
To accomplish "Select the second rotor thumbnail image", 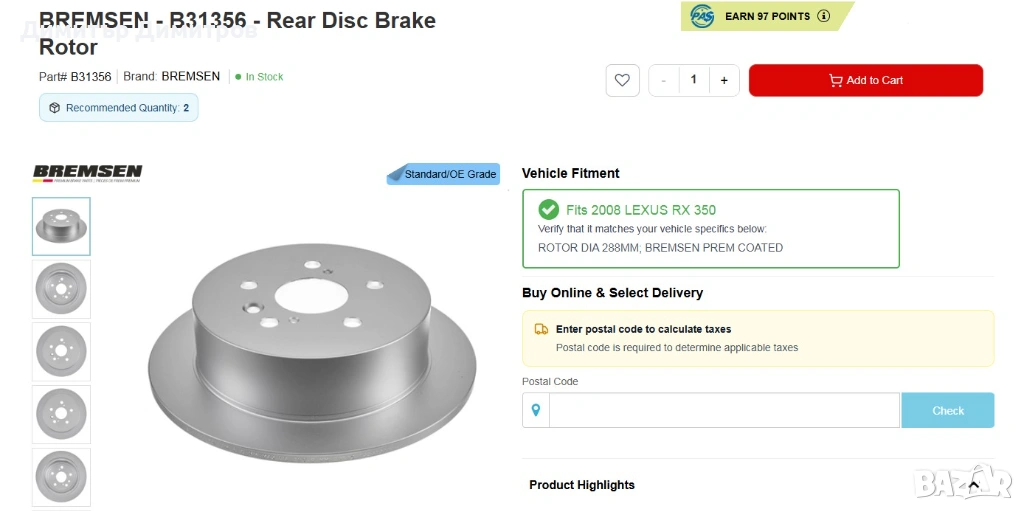I will pyautogui.click(x=61, y=289).
